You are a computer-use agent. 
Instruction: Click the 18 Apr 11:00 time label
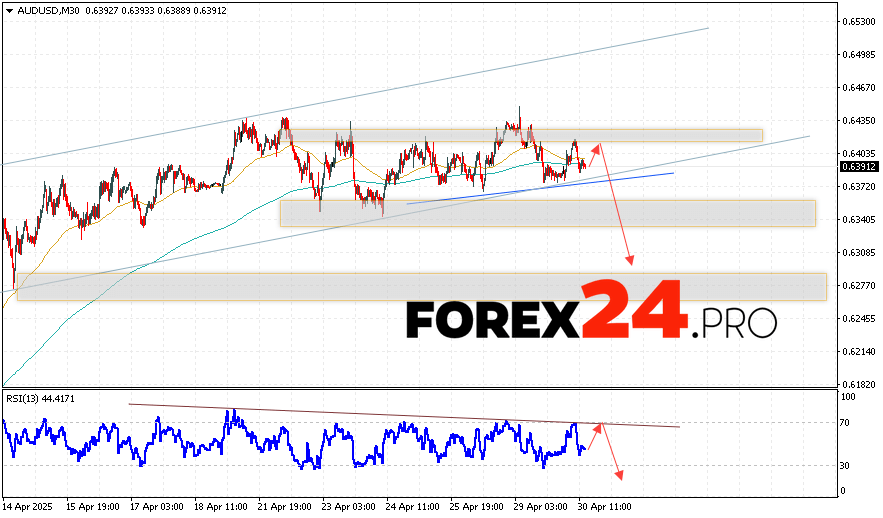coord(221,507)
